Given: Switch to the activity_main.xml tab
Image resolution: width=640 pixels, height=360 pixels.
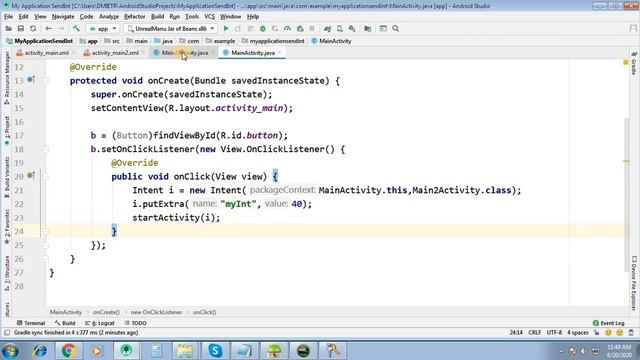Looking at the screenshot, I should (47, 53).
